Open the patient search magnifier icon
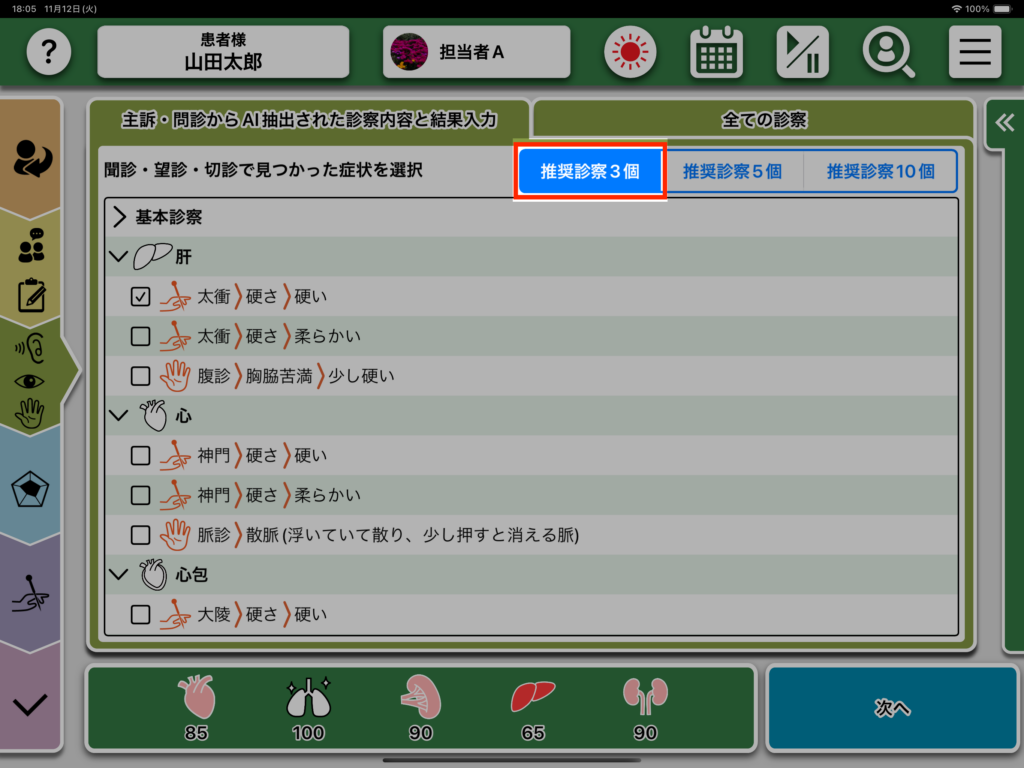Screen dimensions: 1024x768 click(888, 52)
